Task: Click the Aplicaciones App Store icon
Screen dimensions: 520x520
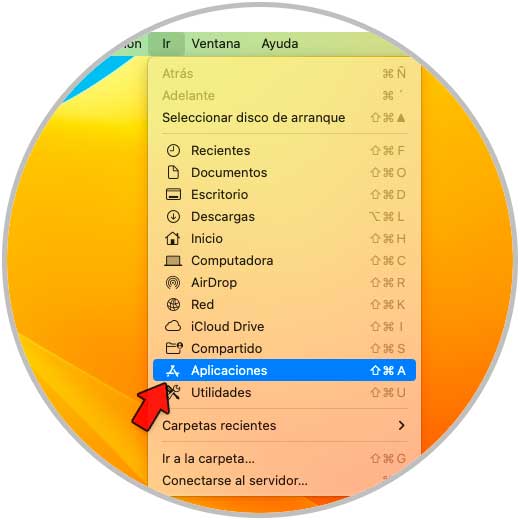Action: pyautogui.click(x=173, y=370)
